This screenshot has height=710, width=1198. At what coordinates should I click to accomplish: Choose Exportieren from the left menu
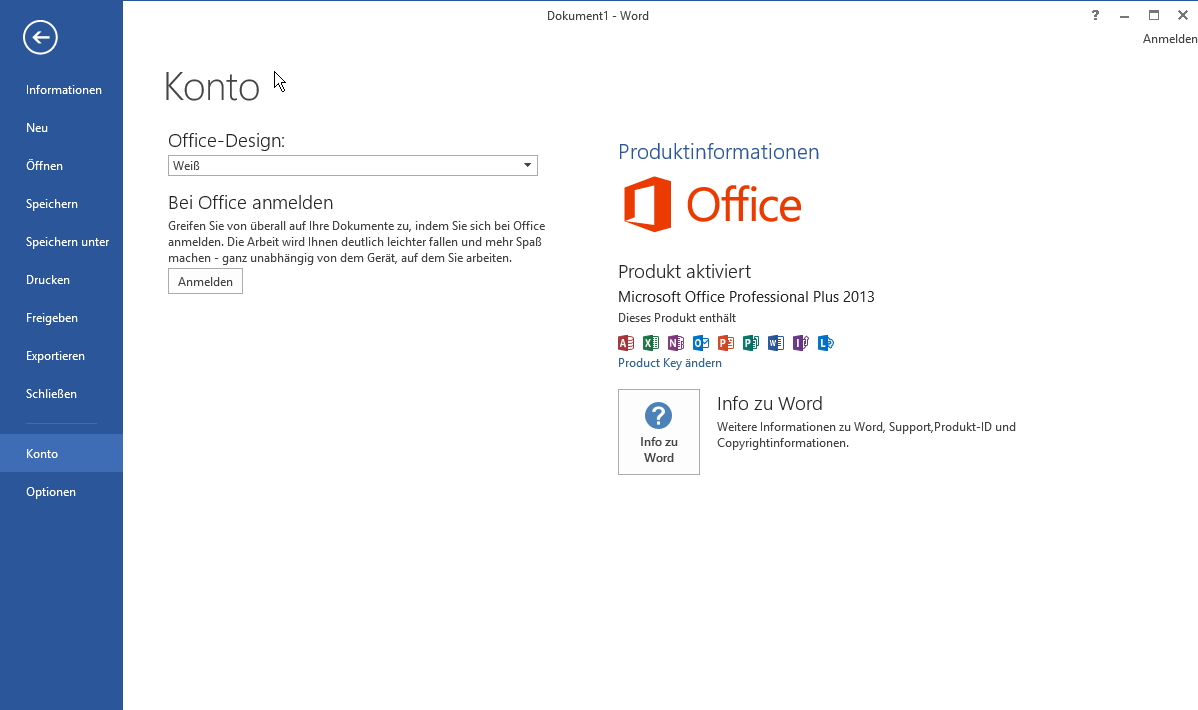pos(55,356)
